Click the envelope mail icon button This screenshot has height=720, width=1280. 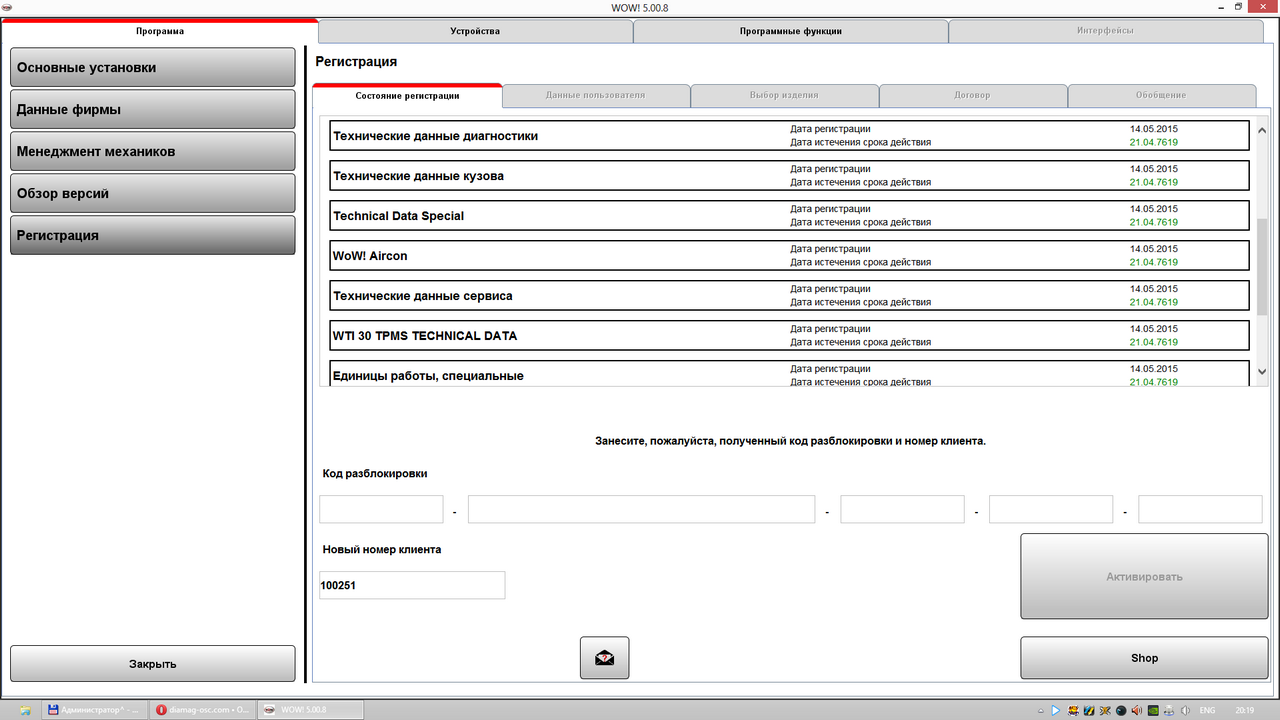coord(604,658)
